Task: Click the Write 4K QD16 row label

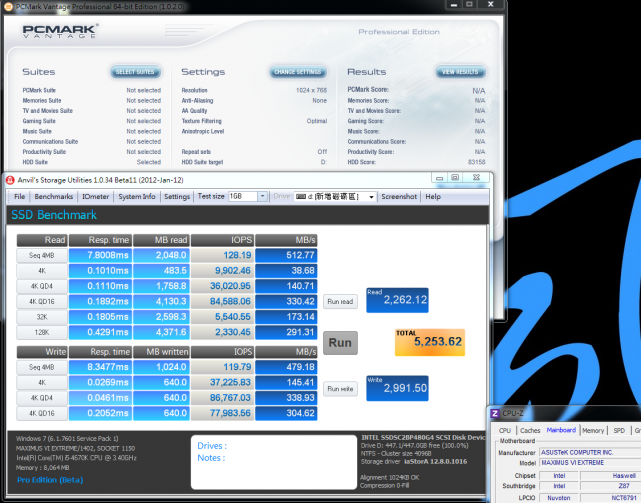Action: (x=42, y=413)
